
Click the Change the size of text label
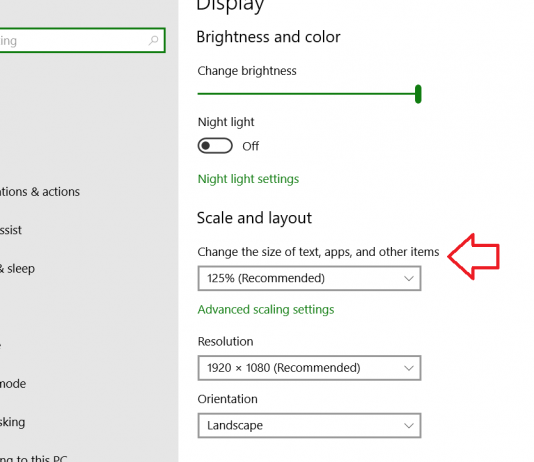click(318, 252)
